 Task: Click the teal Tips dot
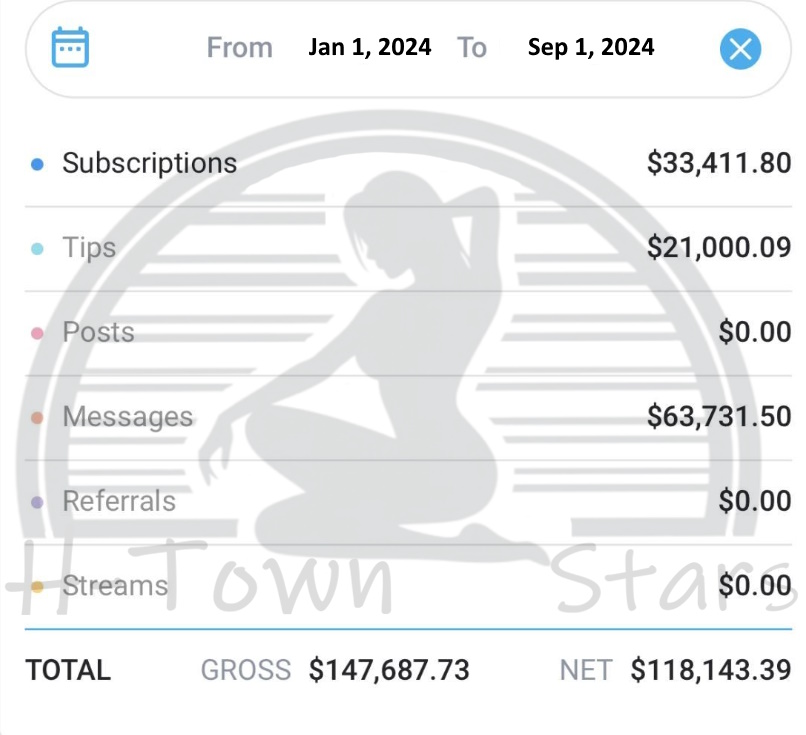[37, 248]
